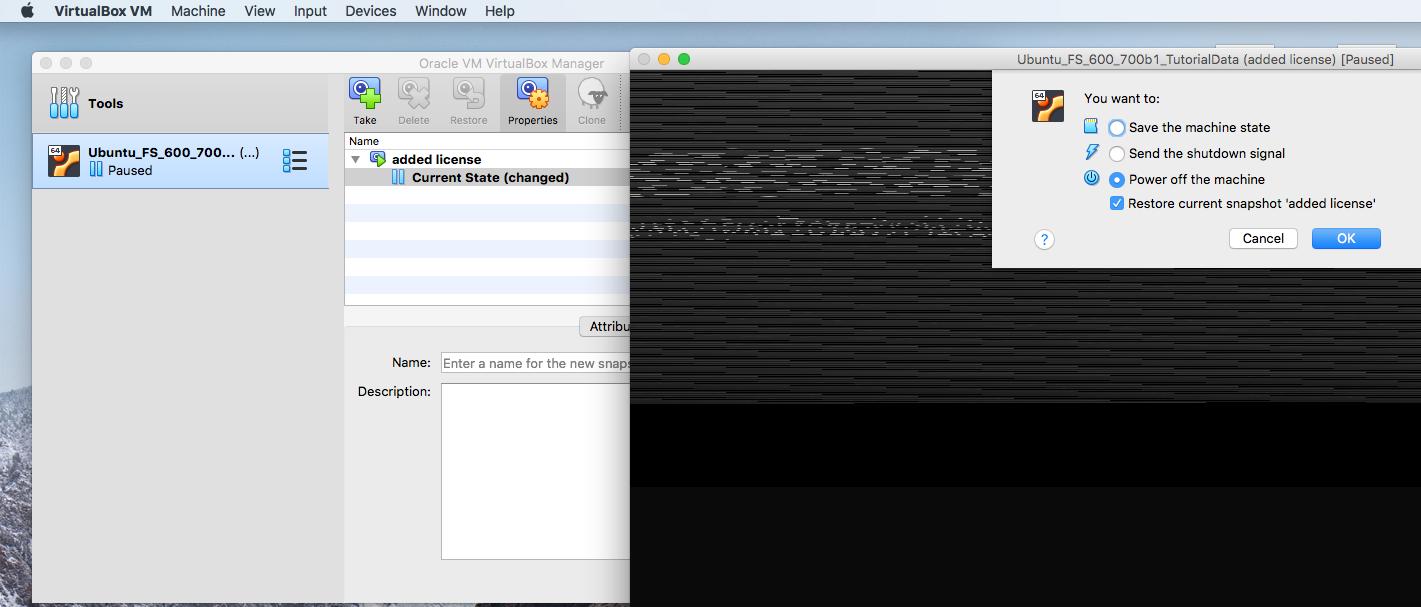Open snapshot Properties in the toolbar
The image size is (1421, 607).
click(532, 95)
